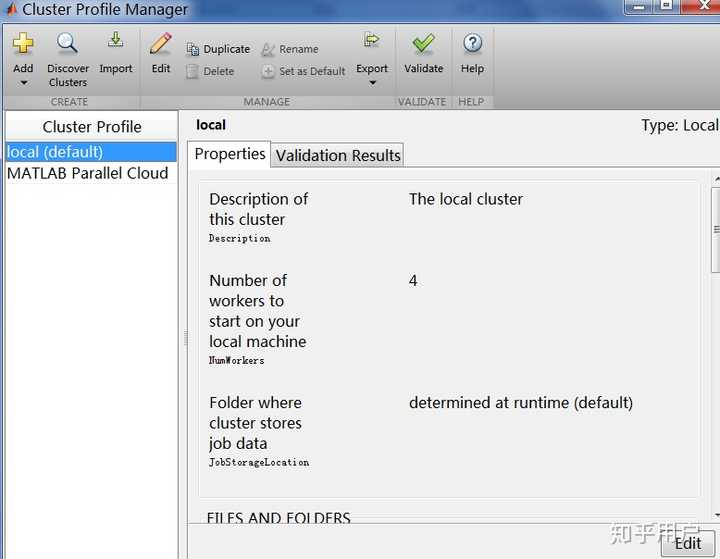720x559 pixels.
Task: Click the Duplicate profile icon
Action: tap(193, 49)
